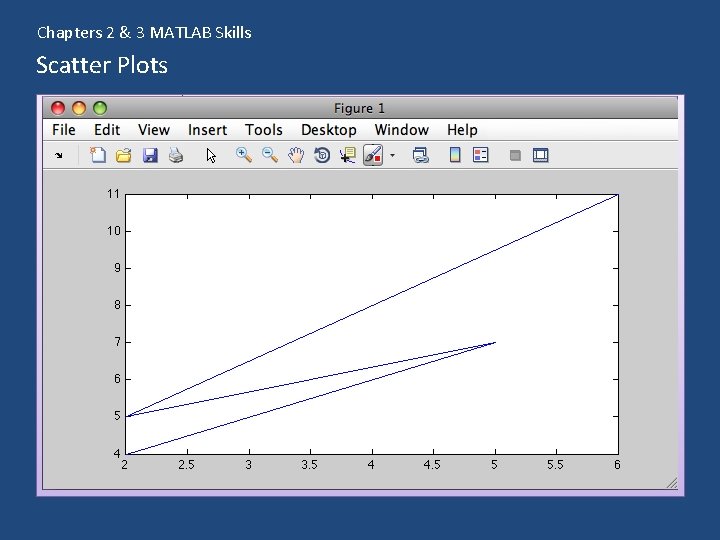720x540 pixels.
Task: Print the figure using printer icon
Action: [x=176, y=155]
